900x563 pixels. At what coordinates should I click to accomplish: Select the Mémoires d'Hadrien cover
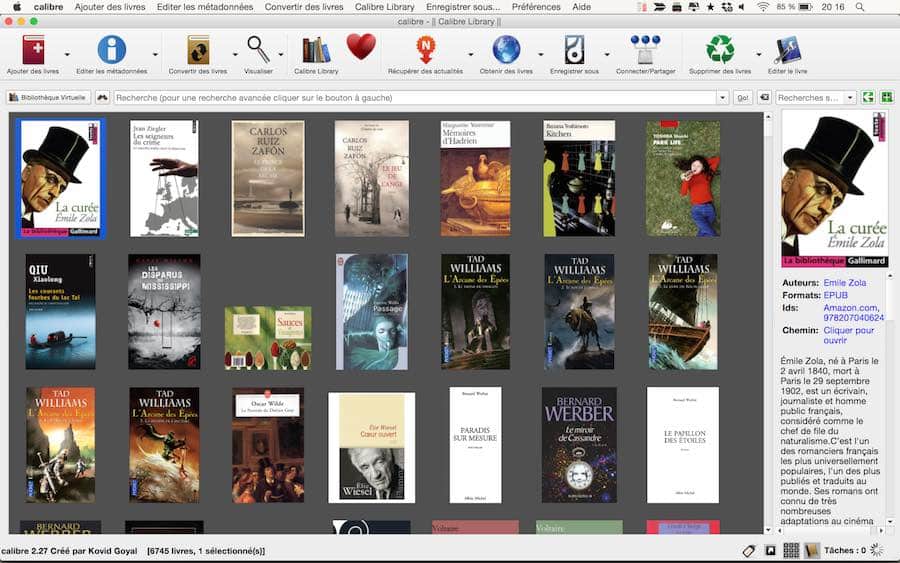(475, 178)
